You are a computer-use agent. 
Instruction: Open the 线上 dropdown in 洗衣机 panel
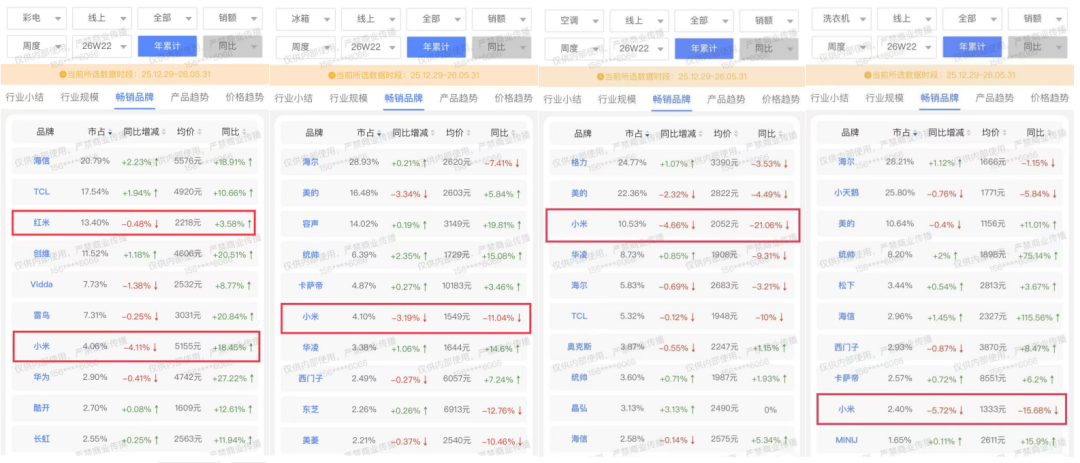pyautogui.click(x=906, y=19)
